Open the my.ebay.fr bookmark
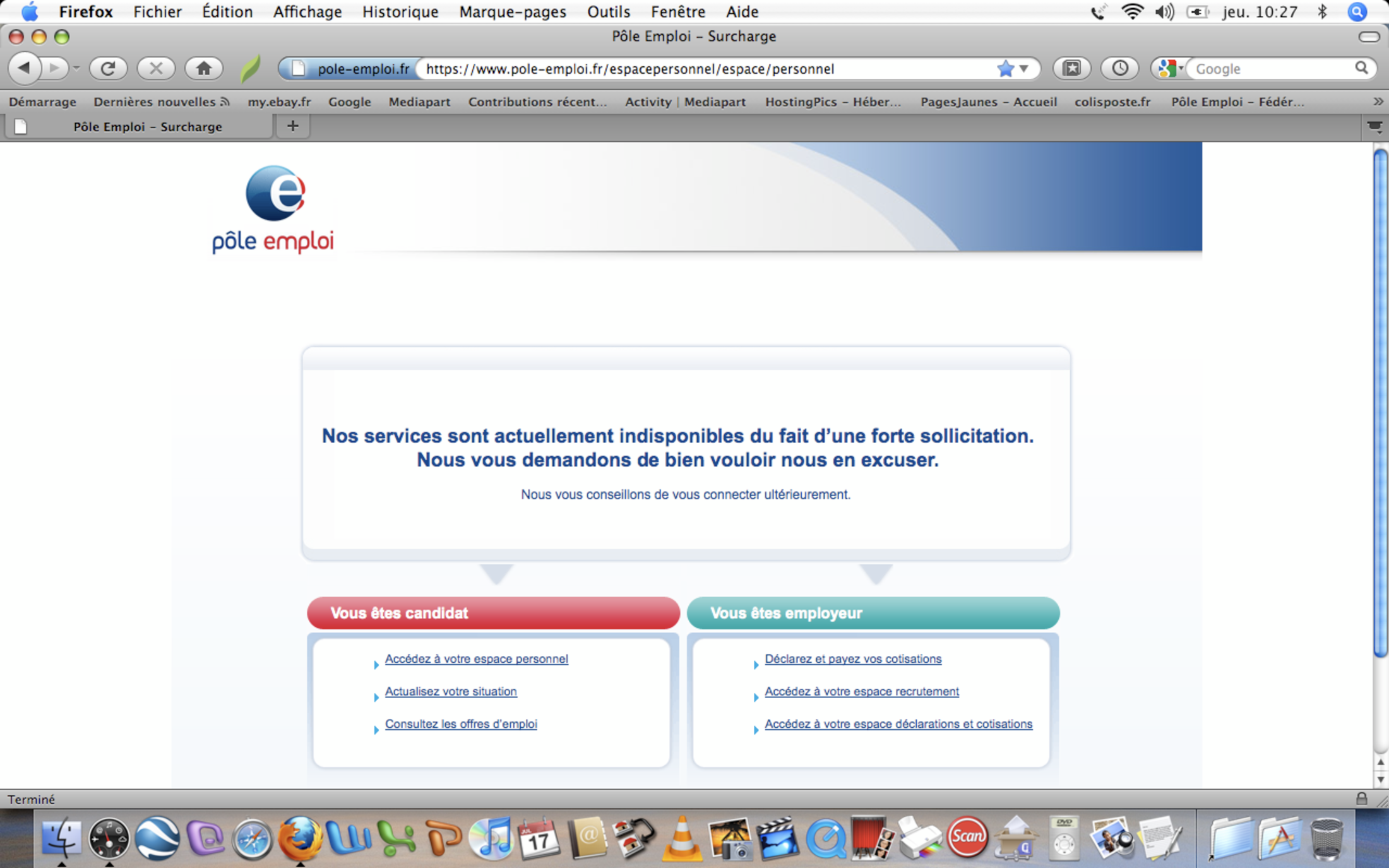This screenshot has height=868, width=1389. point(279,102)
